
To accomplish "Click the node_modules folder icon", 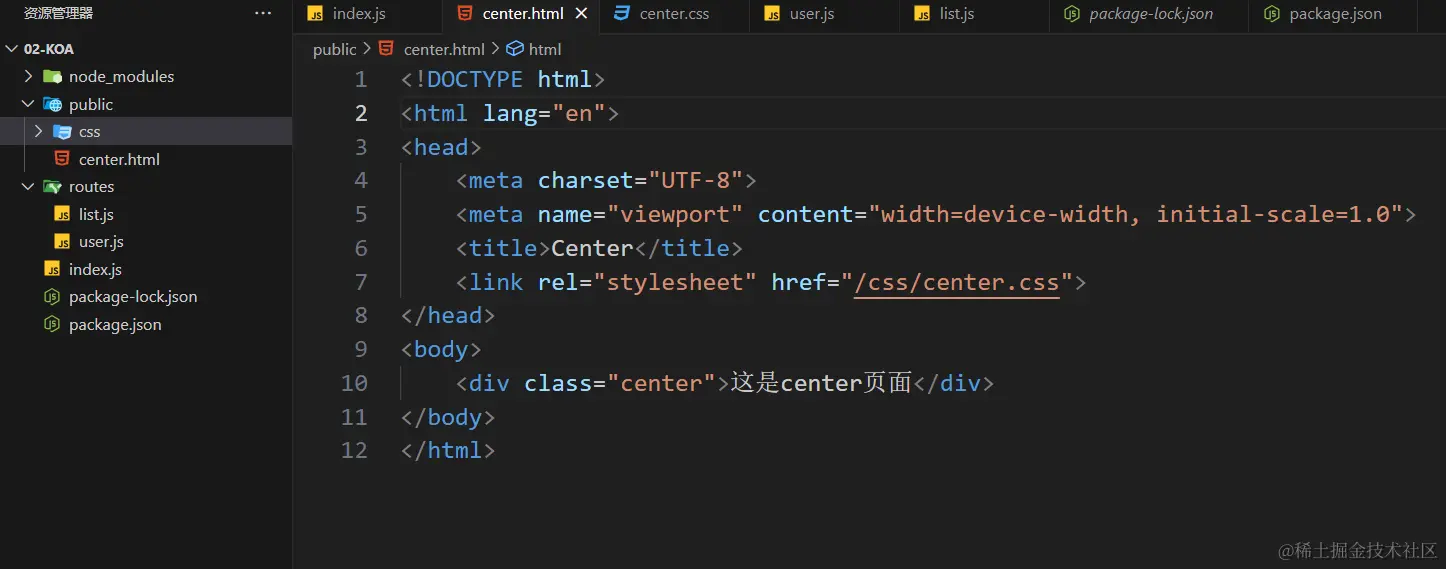I will coord(52,76).
